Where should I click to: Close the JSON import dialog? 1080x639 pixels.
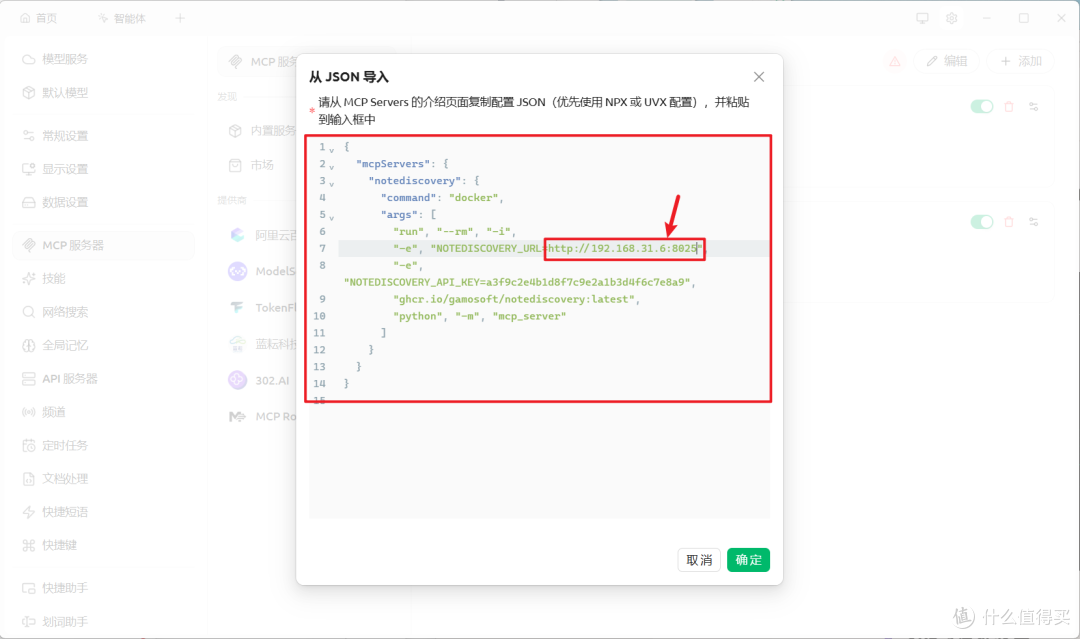click(x=758, y=77)
